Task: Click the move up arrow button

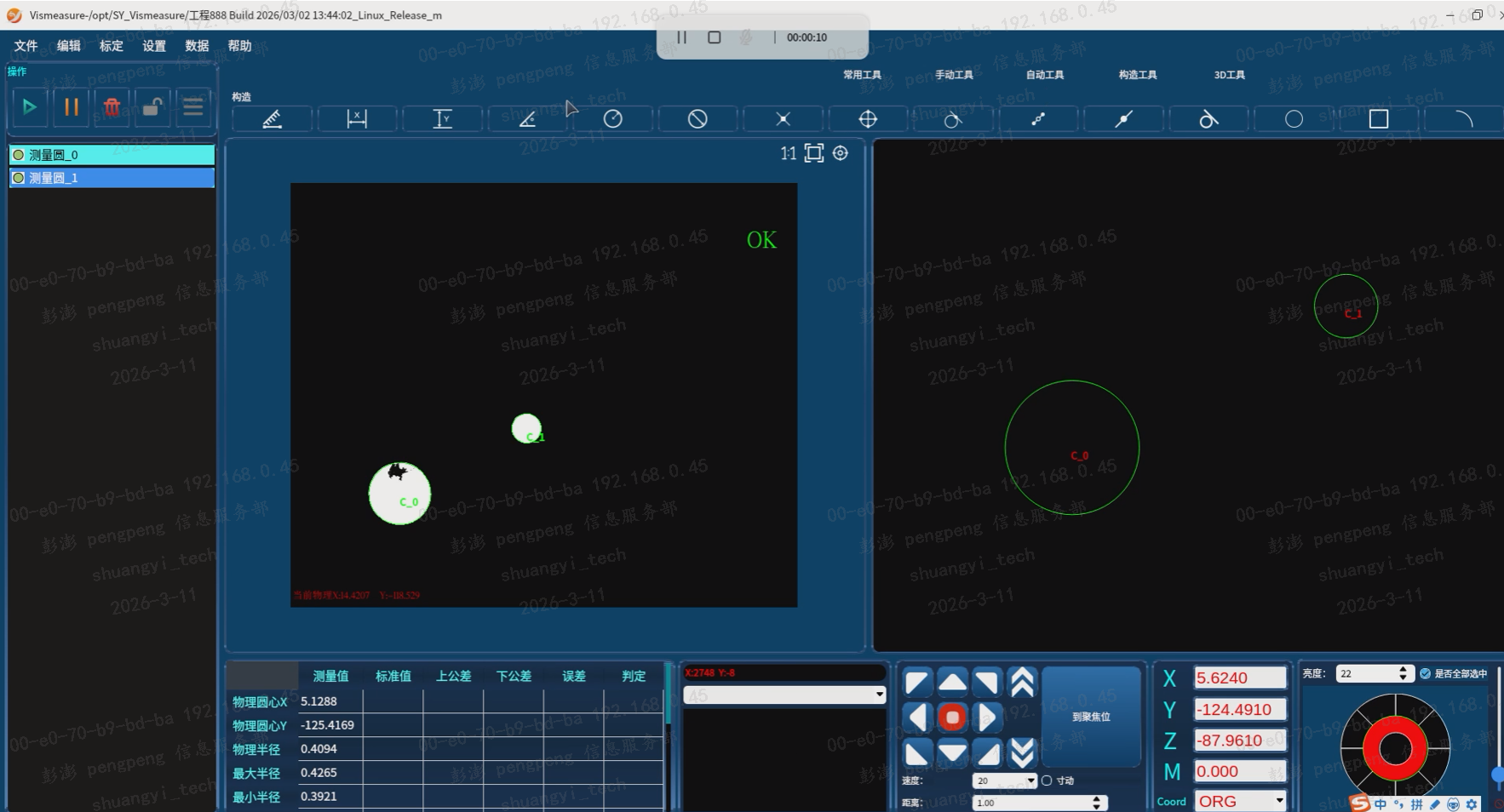Action: [952, 682]
